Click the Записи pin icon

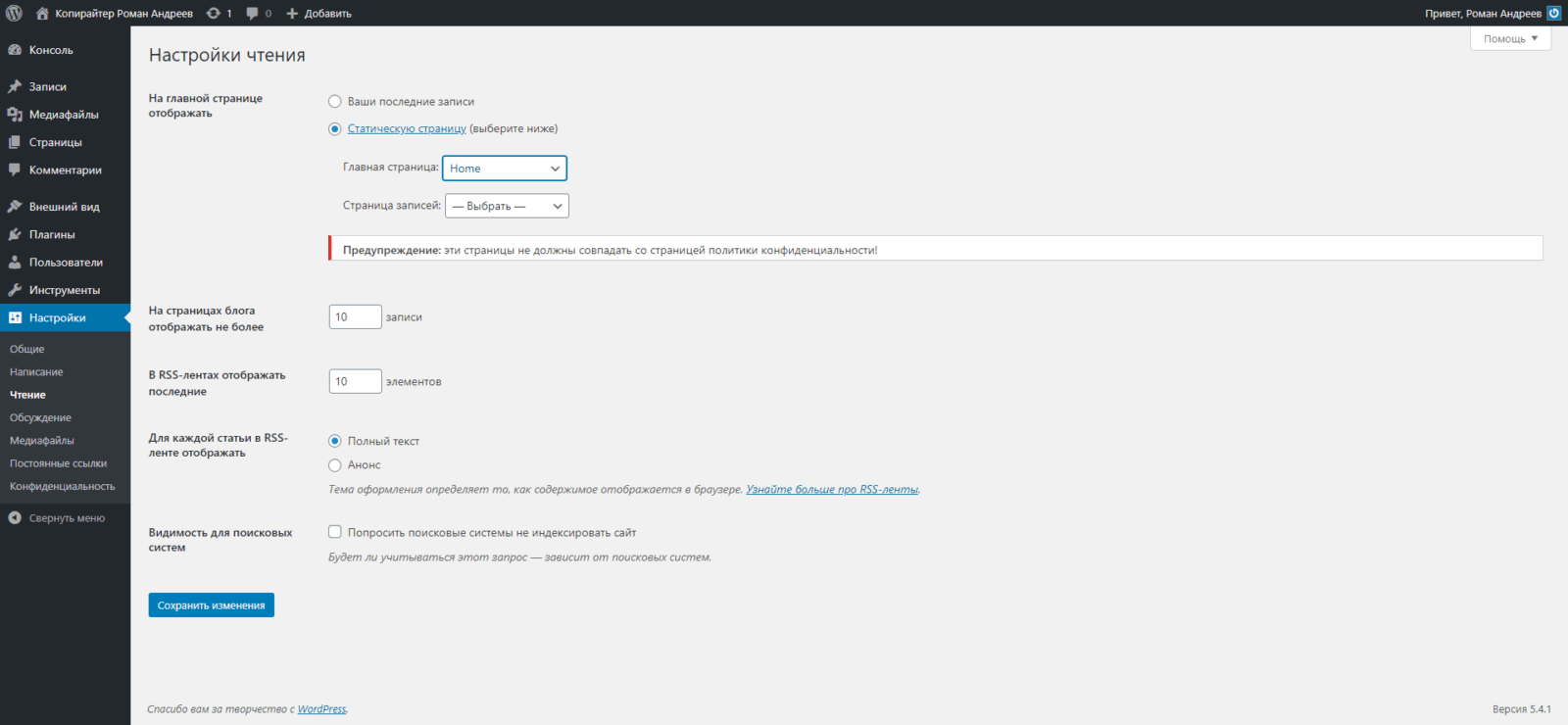point(15,86)
